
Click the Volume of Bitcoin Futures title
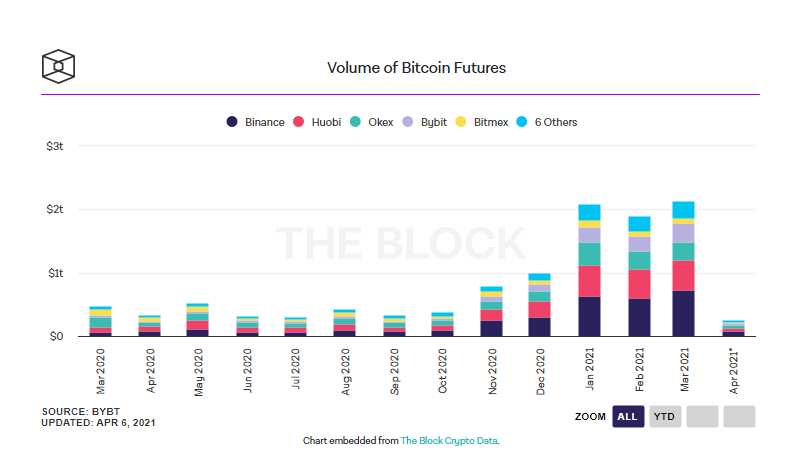[416, 68]
